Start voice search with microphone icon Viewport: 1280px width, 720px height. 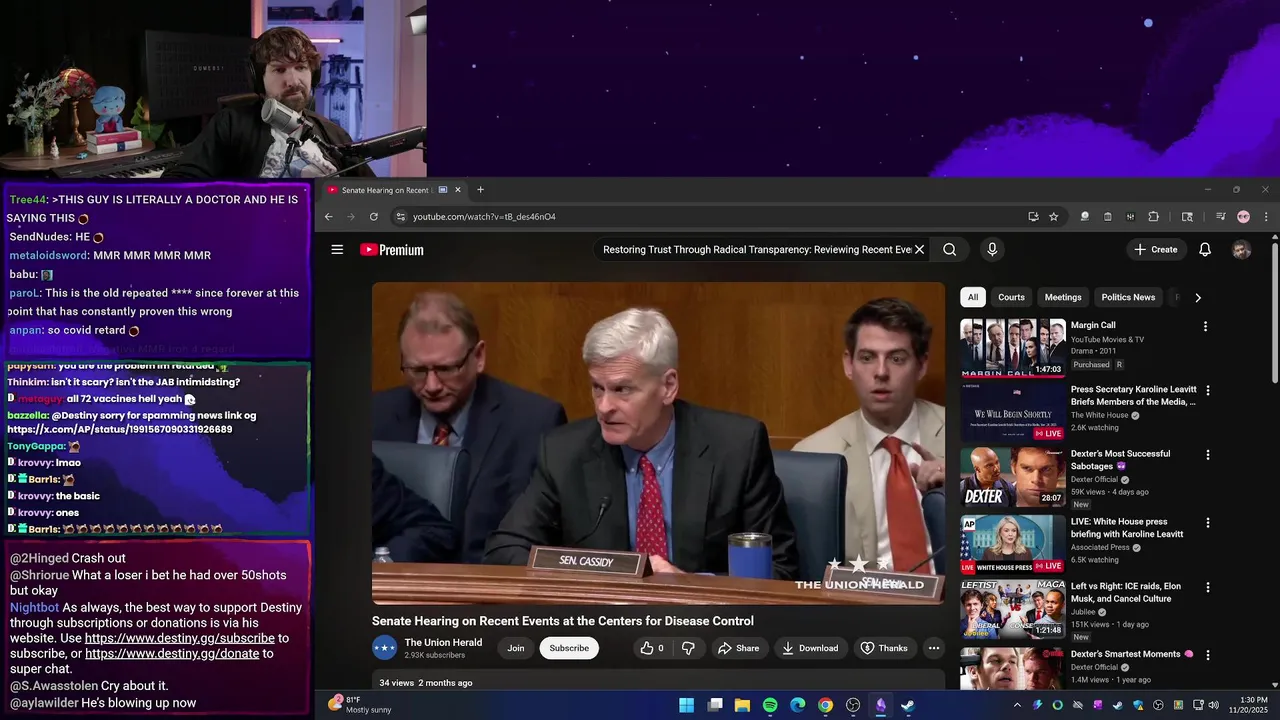[992, 250]
